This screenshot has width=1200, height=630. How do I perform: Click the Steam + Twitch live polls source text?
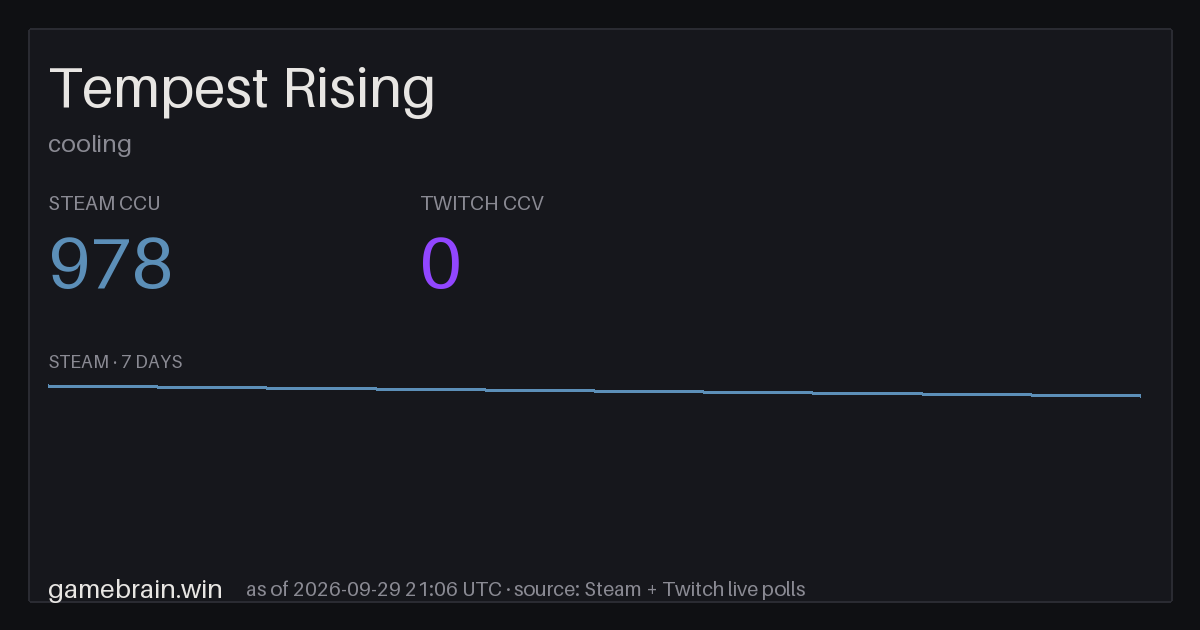[x=694, y=589]
